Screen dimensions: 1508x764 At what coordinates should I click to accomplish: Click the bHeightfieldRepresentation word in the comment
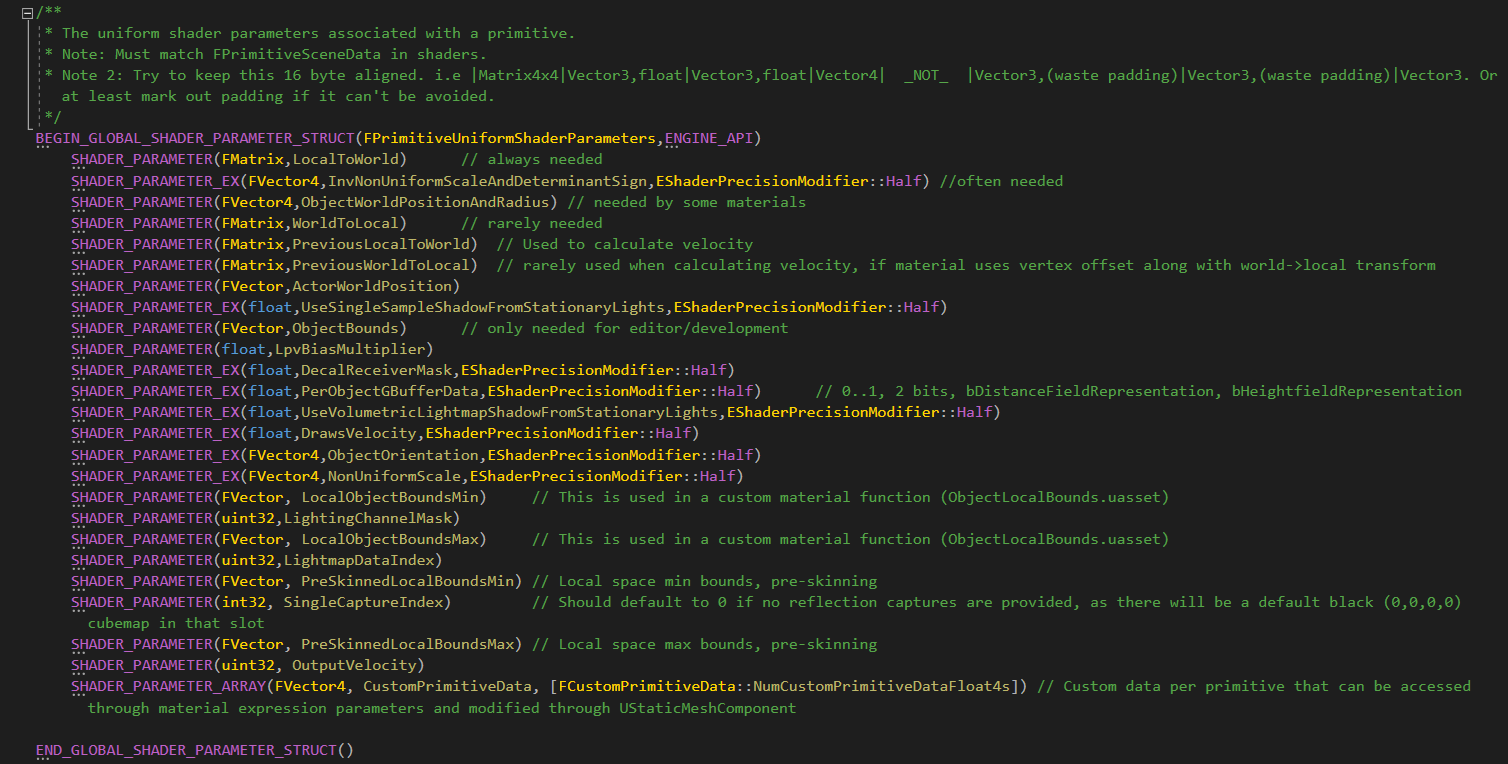1346,391
